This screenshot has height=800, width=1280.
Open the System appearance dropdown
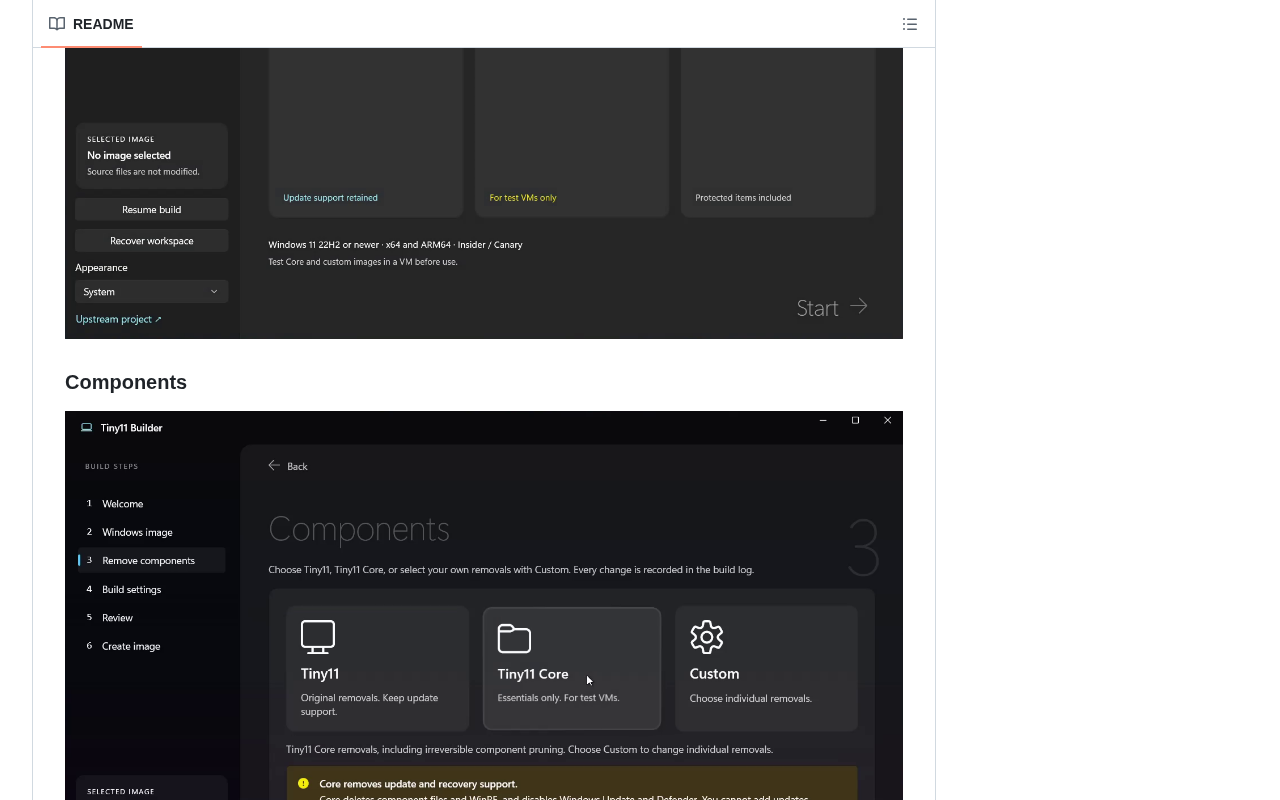coord(152,292)
